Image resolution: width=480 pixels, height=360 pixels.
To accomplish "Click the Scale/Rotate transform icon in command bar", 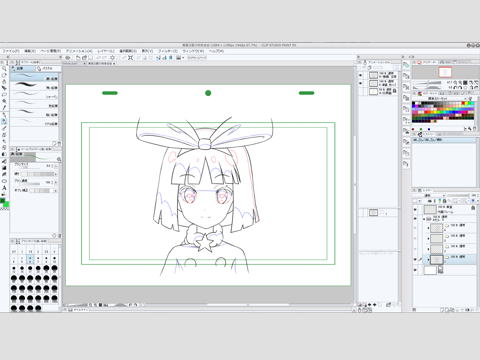I will 130,58.
